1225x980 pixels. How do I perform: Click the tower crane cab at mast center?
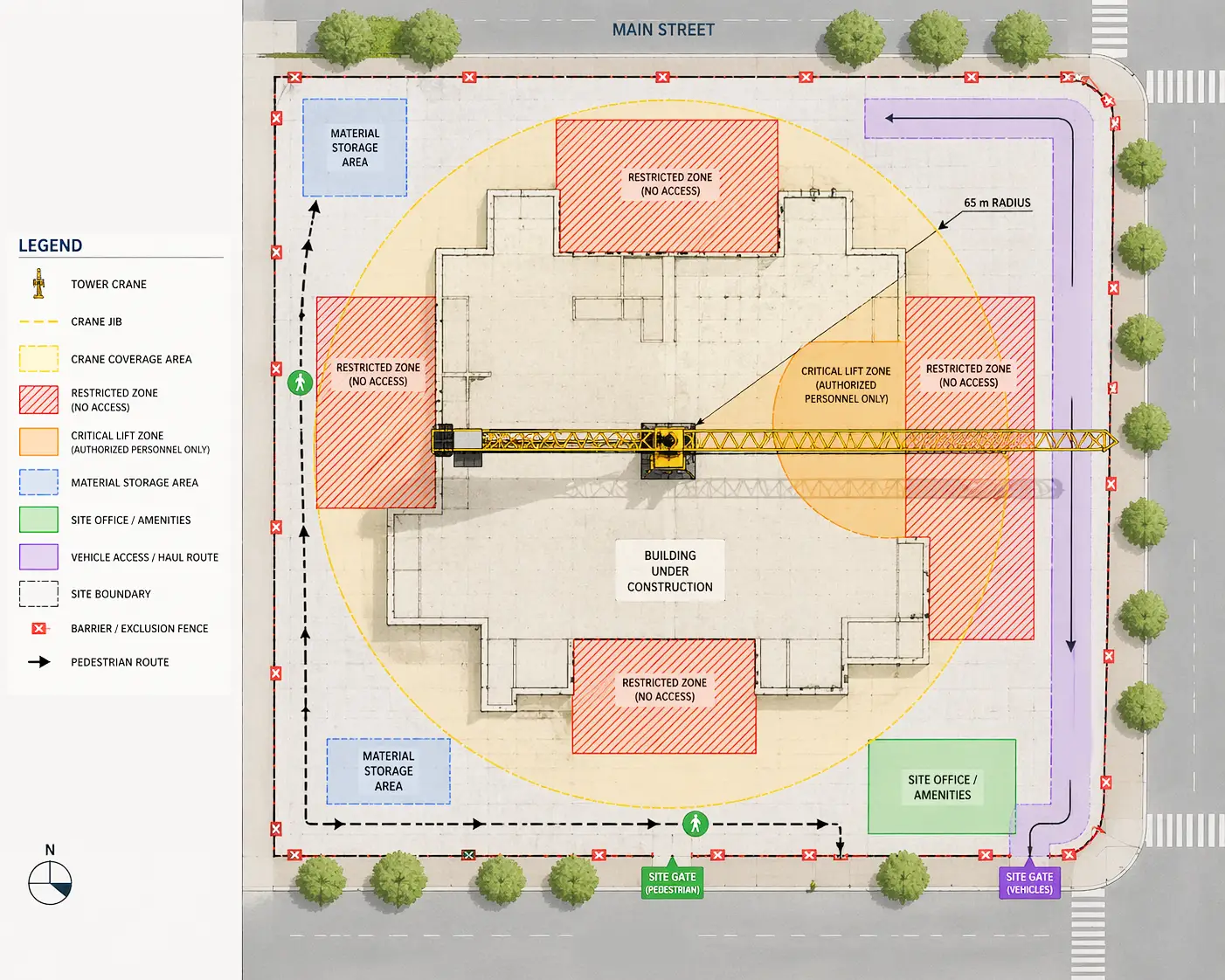[x=668, y=439]
